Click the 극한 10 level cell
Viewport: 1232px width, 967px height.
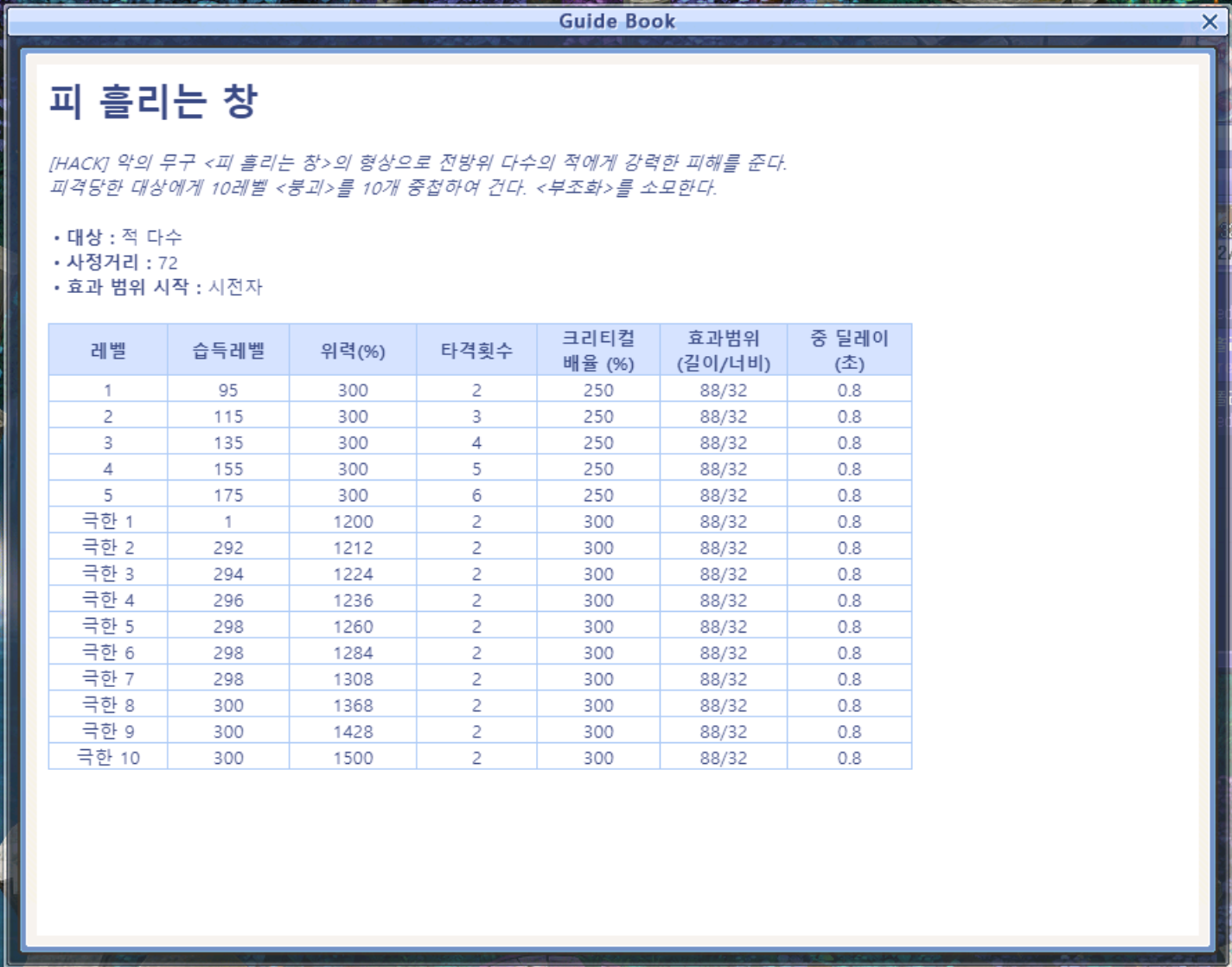108,758
